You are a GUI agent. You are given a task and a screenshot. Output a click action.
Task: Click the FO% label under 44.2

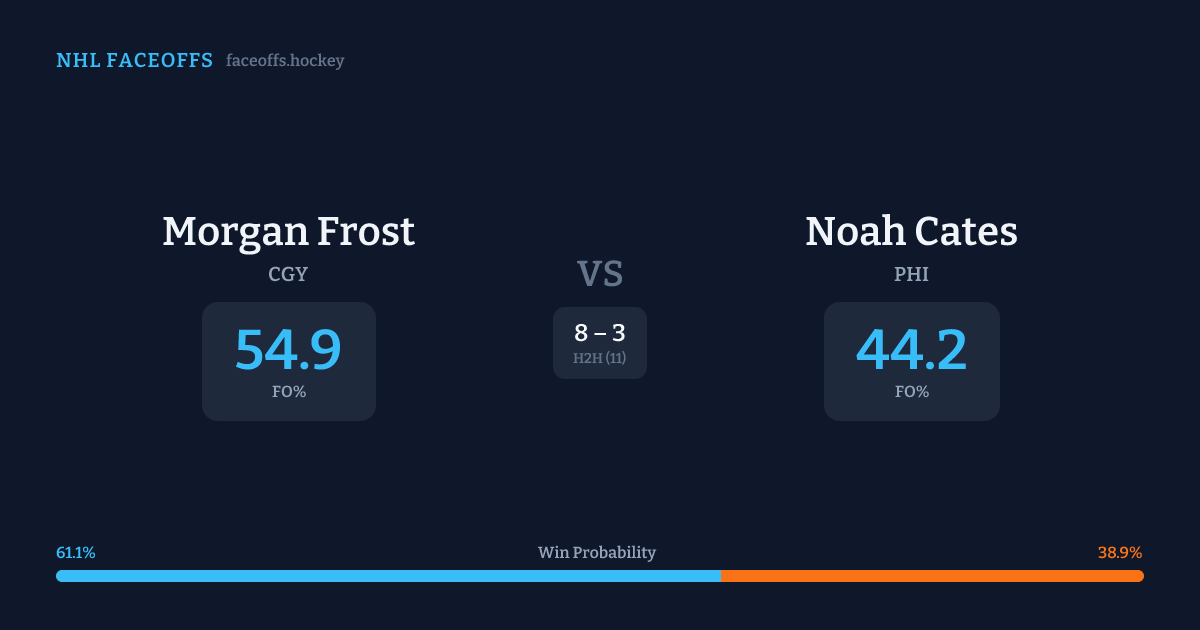point(911,392)
